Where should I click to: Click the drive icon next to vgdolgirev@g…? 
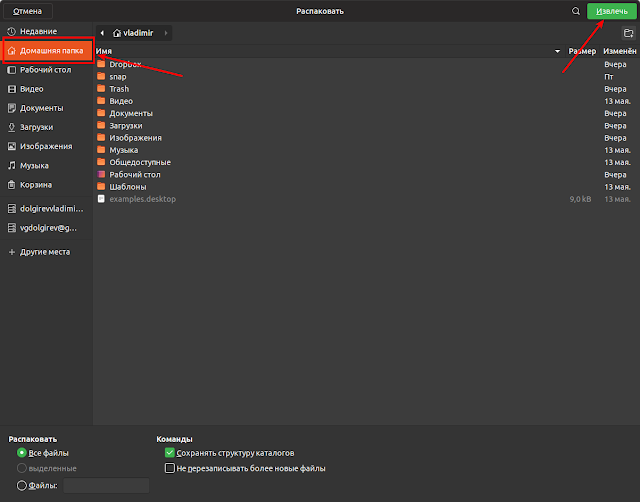tap(12, 228)
